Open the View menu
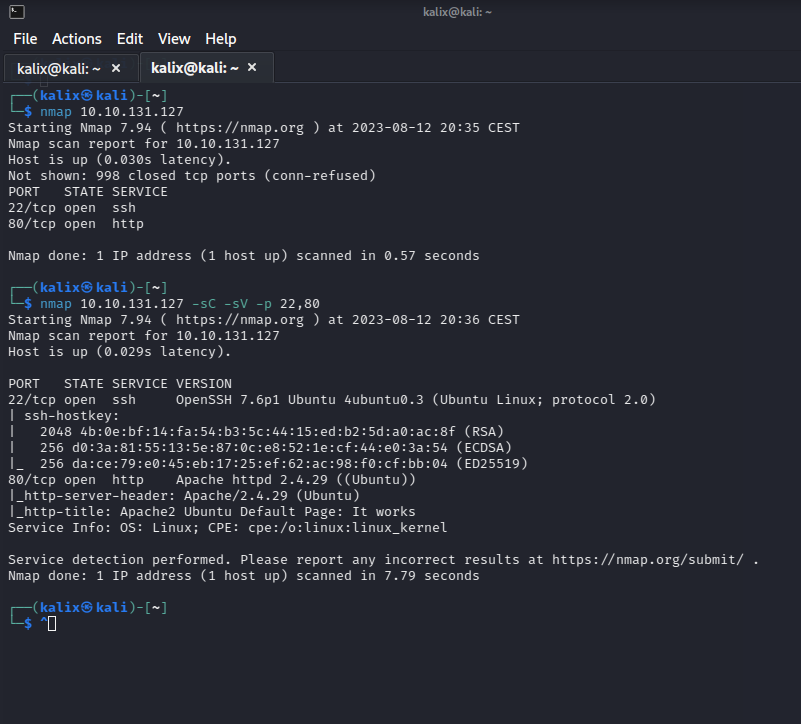This screenshot has height=724, width=801. click(174, 38)
